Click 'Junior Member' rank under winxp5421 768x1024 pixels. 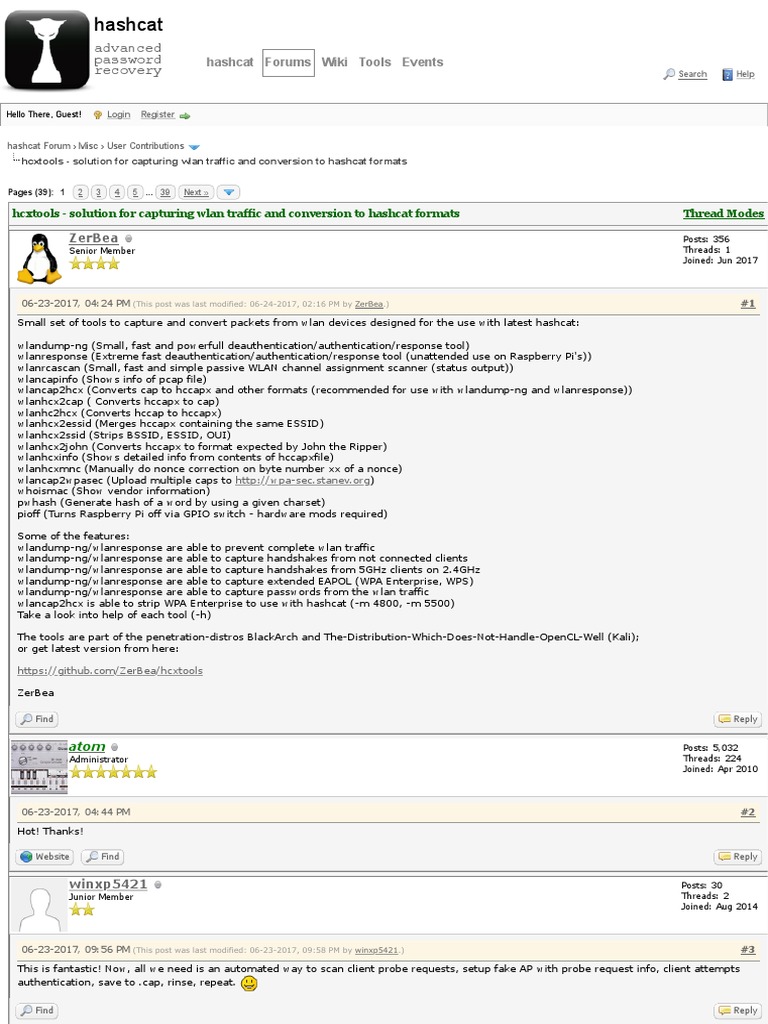coord(101,897)
